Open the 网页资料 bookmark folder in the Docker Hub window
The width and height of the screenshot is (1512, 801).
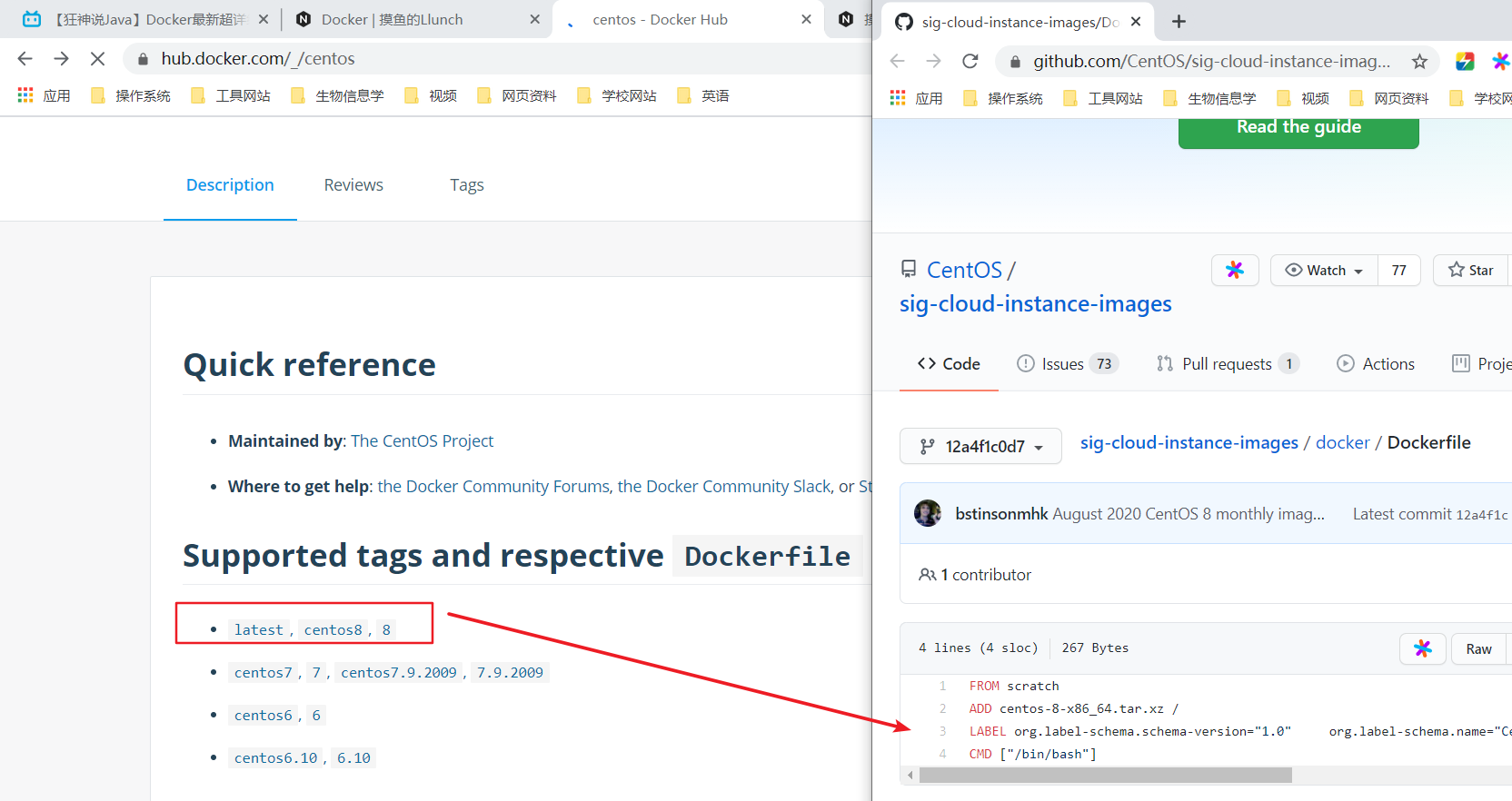point(517,95)
